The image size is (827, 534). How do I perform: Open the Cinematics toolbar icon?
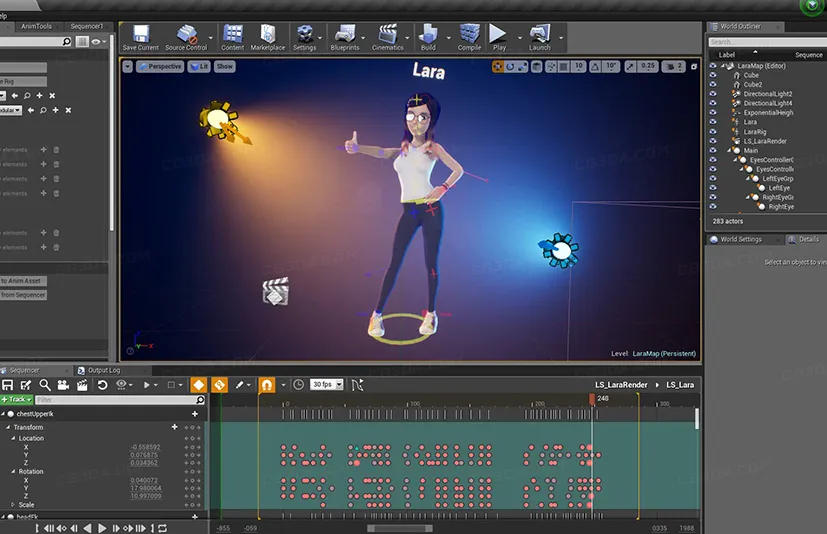click(x=388, y=37)
